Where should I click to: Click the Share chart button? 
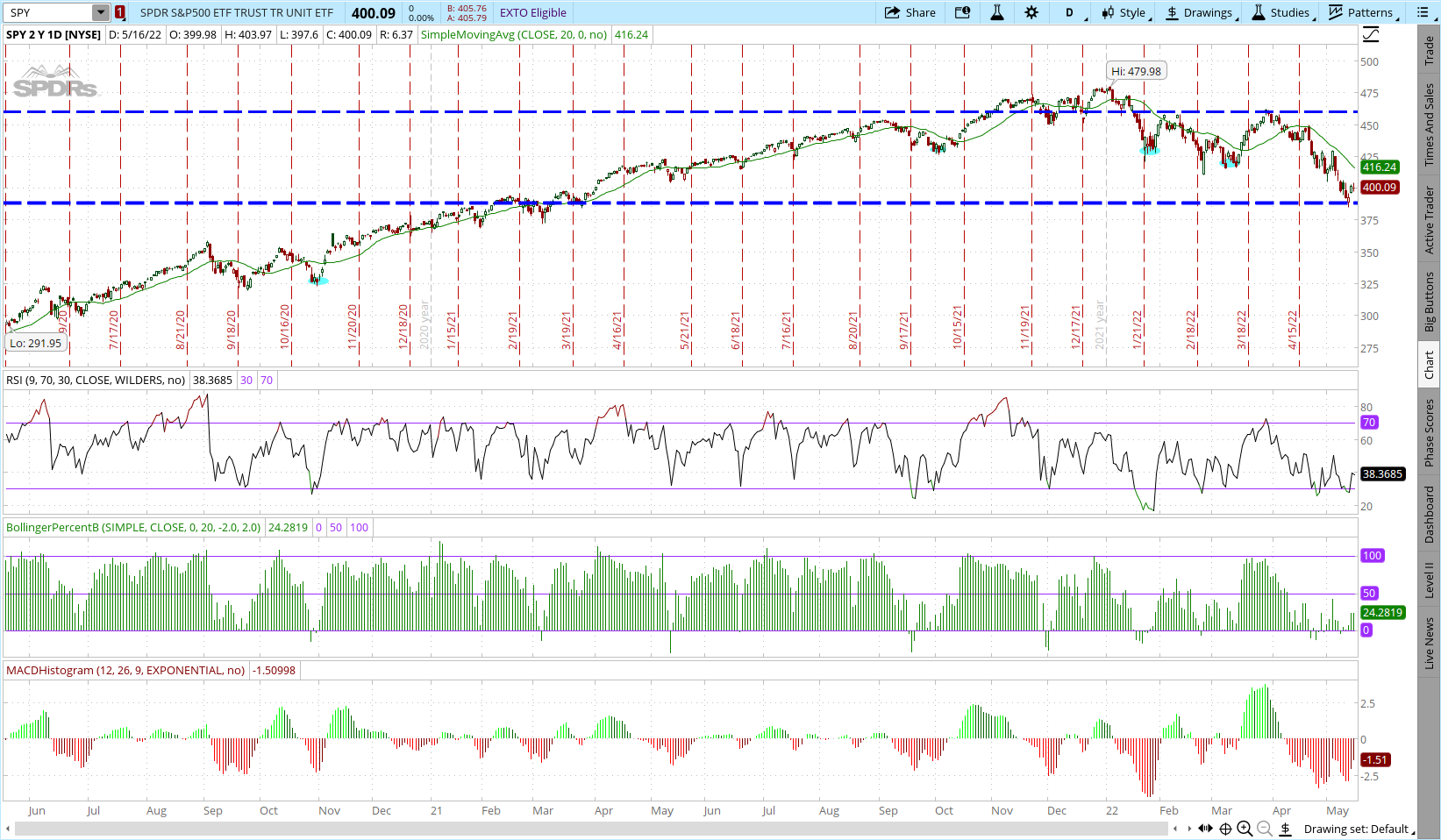(910, 12)
